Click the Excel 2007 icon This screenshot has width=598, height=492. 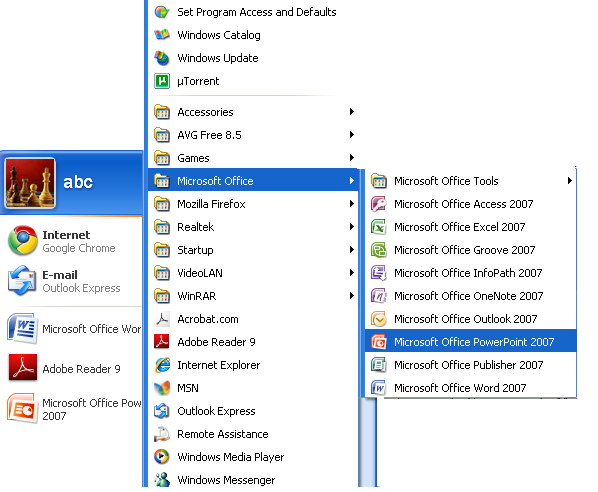[x=379, y=227]
